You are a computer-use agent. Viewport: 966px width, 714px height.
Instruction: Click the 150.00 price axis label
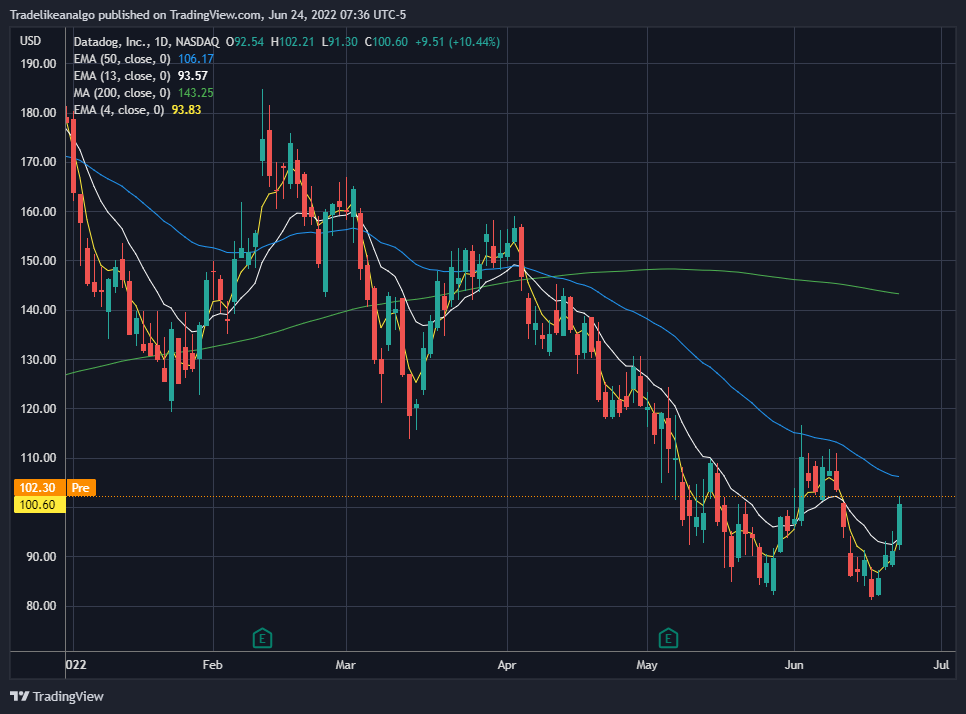(38, 261)
